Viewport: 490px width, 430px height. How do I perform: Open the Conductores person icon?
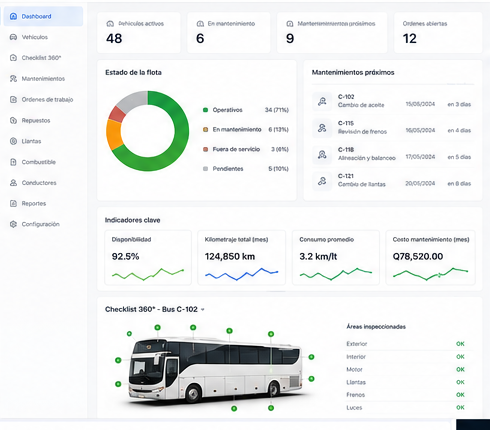tap(13, 183)
